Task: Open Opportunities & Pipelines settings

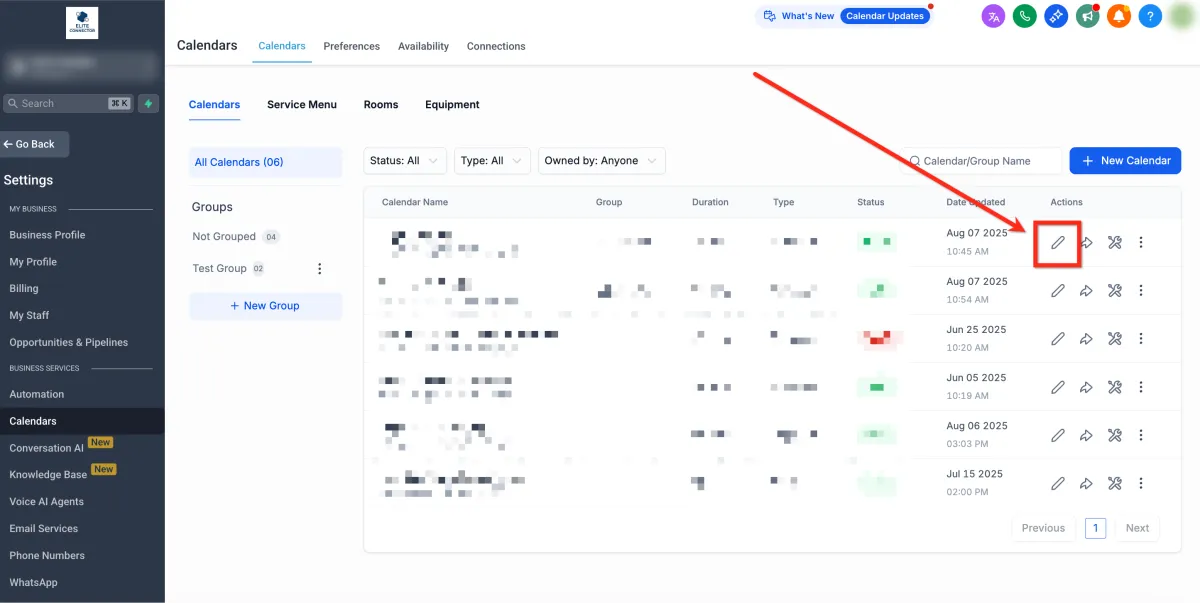Action: point(69,342)
